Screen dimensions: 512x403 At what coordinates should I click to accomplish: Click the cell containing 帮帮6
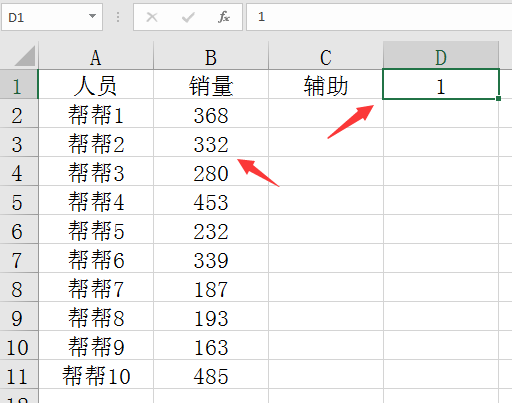coord(96,258)
